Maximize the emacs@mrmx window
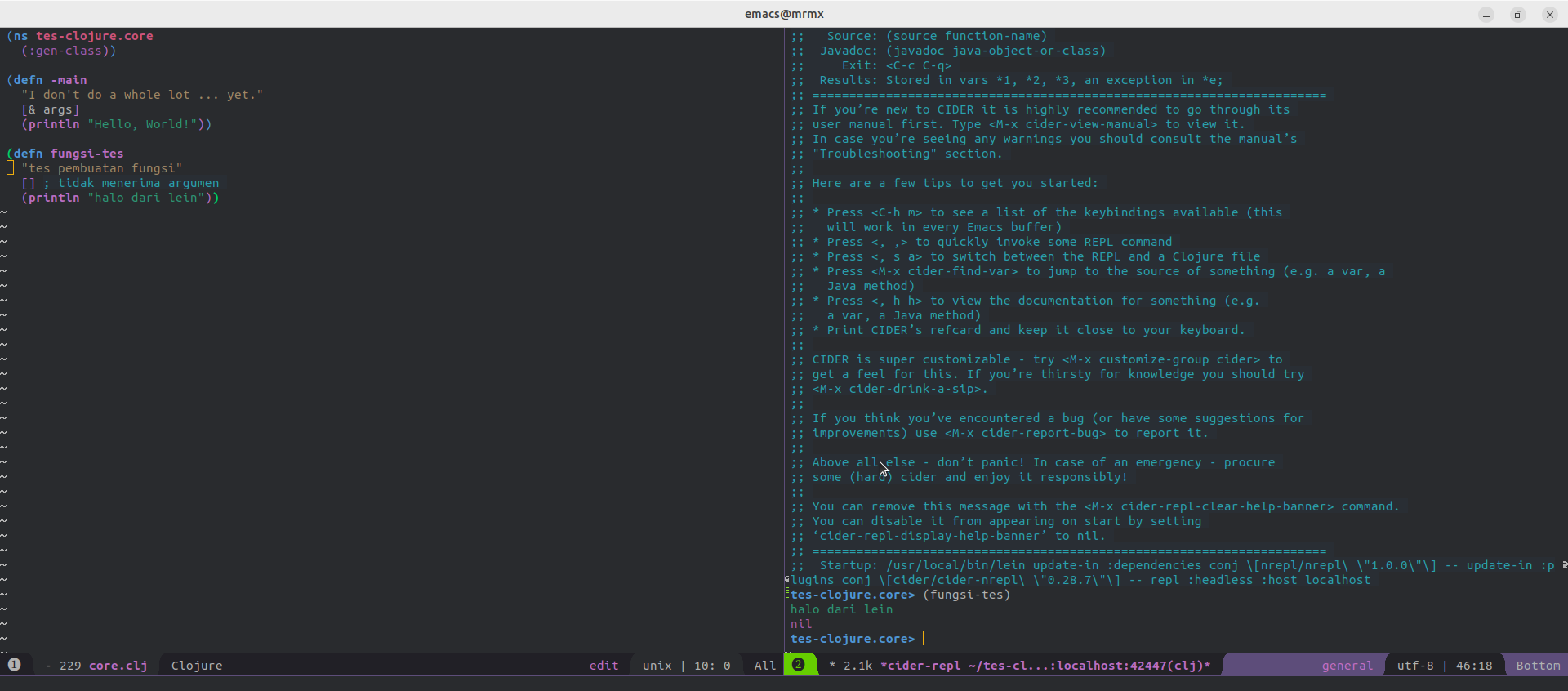The height and width of the screenshot is (691, 1568). click(1517, 15)
